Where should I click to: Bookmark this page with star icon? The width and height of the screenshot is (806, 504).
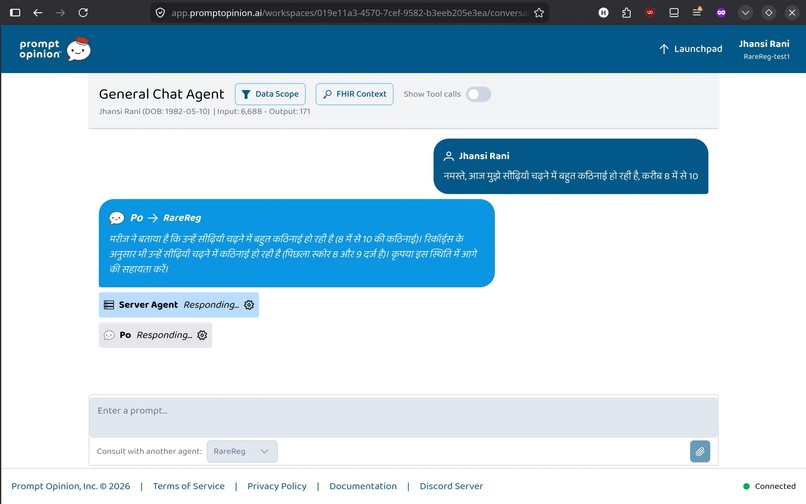coord(539,12)
